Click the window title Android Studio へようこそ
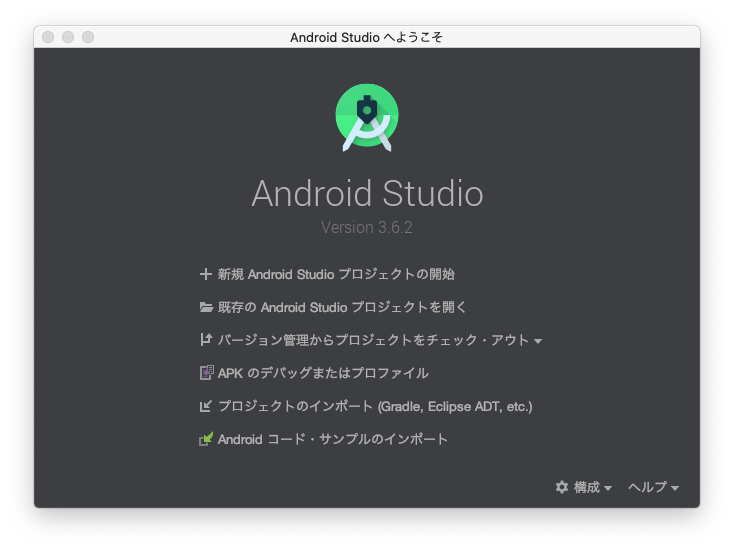The height and width of the screenshot is (550, 734). click(367, 37)
